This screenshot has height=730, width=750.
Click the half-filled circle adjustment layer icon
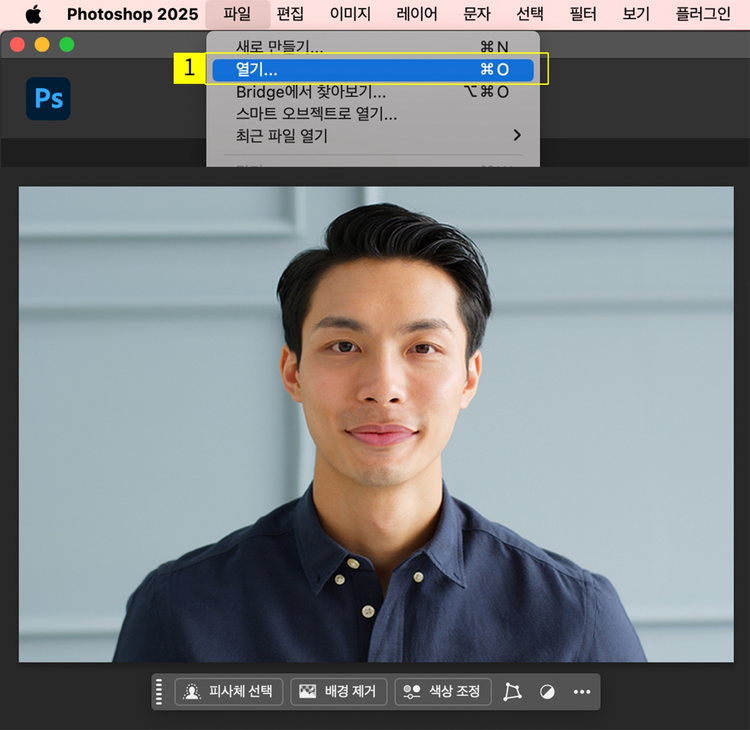click(547, 692)
